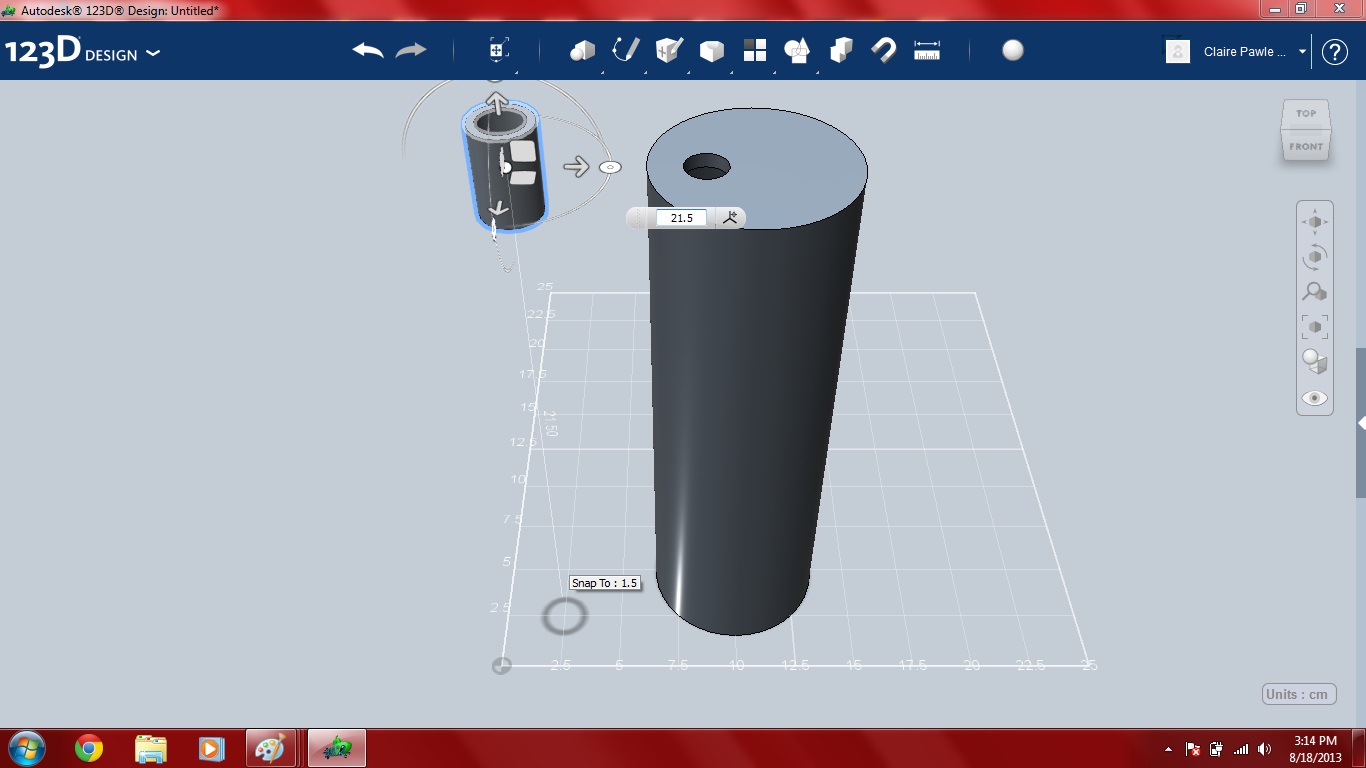Viewport: 1366px width, 768px height.
Task: Open the Construct tool
Action: (668, 50)
